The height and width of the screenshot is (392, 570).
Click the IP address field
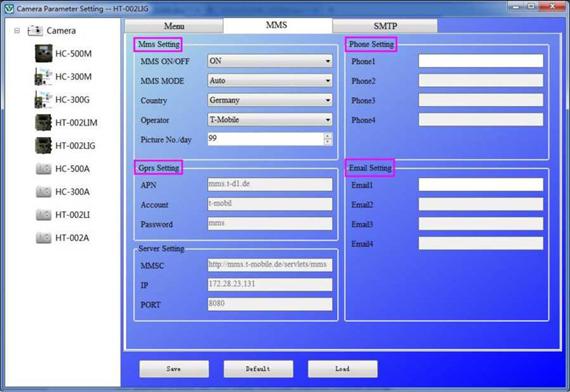coord(270,284)
